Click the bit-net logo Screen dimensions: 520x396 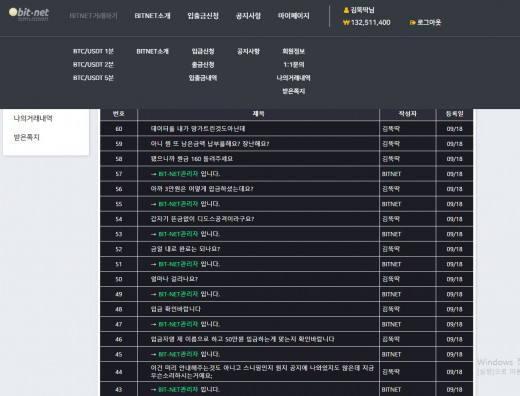click(x=29, y=14)
